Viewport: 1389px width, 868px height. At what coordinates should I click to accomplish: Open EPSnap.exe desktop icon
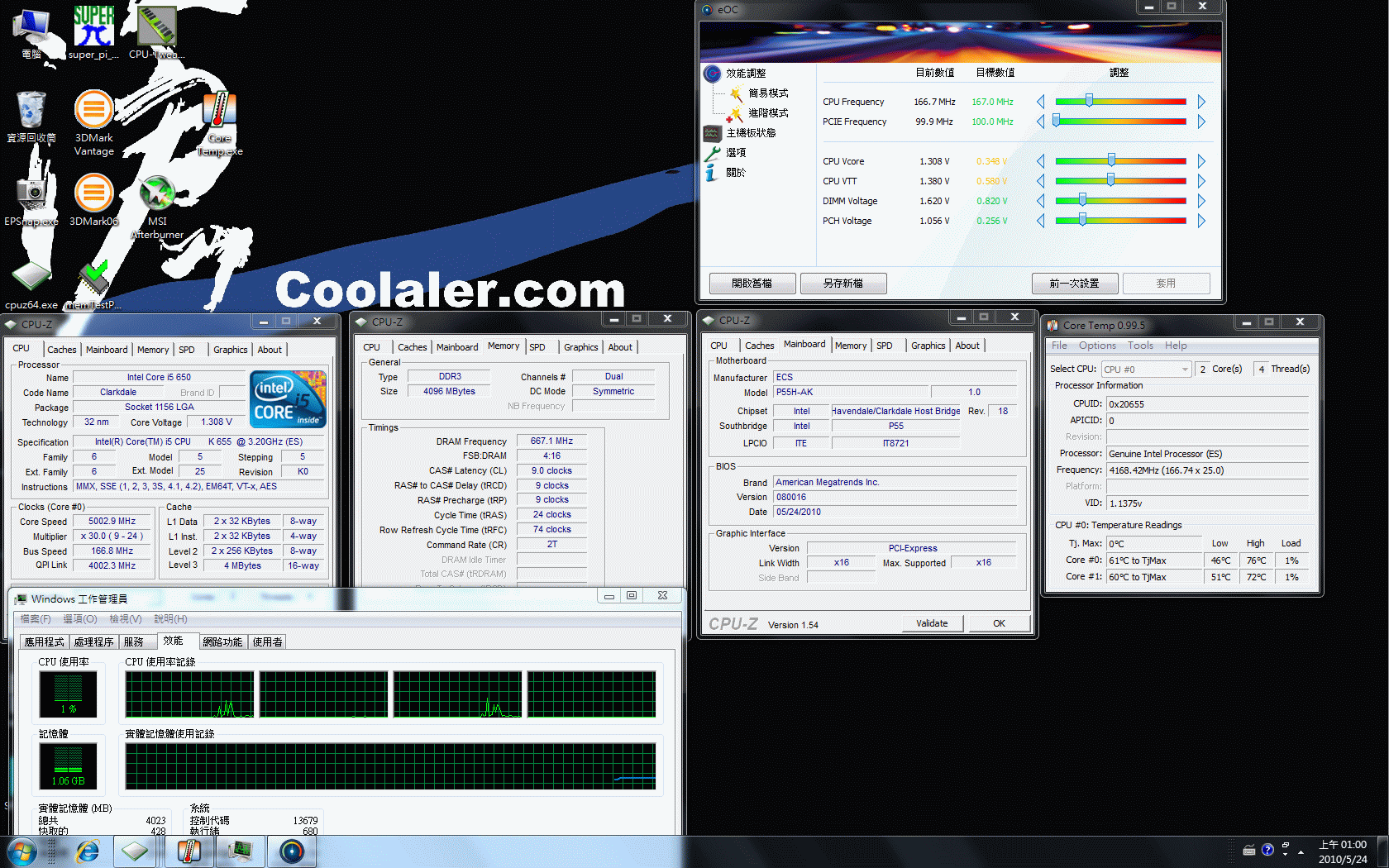click(x=31, y=201)
